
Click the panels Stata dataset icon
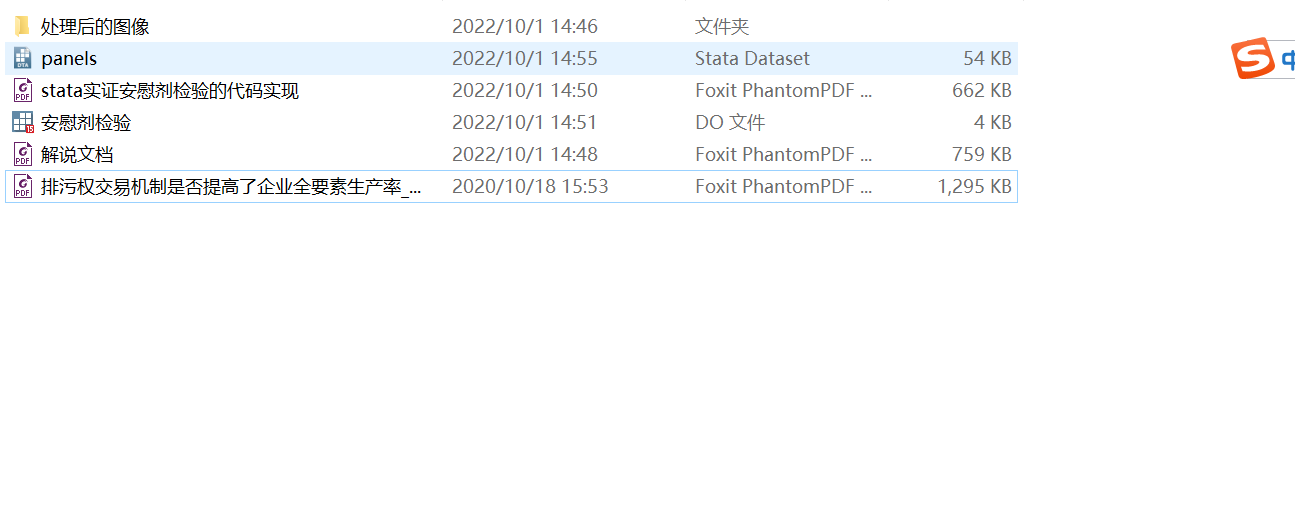tap(22, 58)
